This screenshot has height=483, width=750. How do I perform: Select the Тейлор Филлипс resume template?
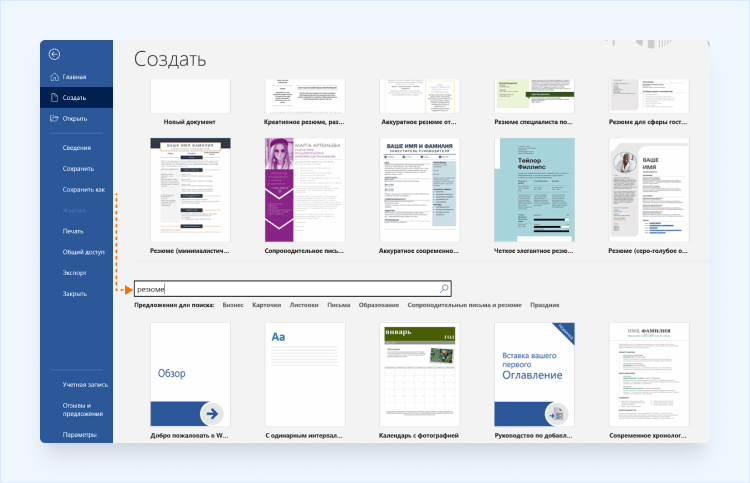[x=535, y=190]
